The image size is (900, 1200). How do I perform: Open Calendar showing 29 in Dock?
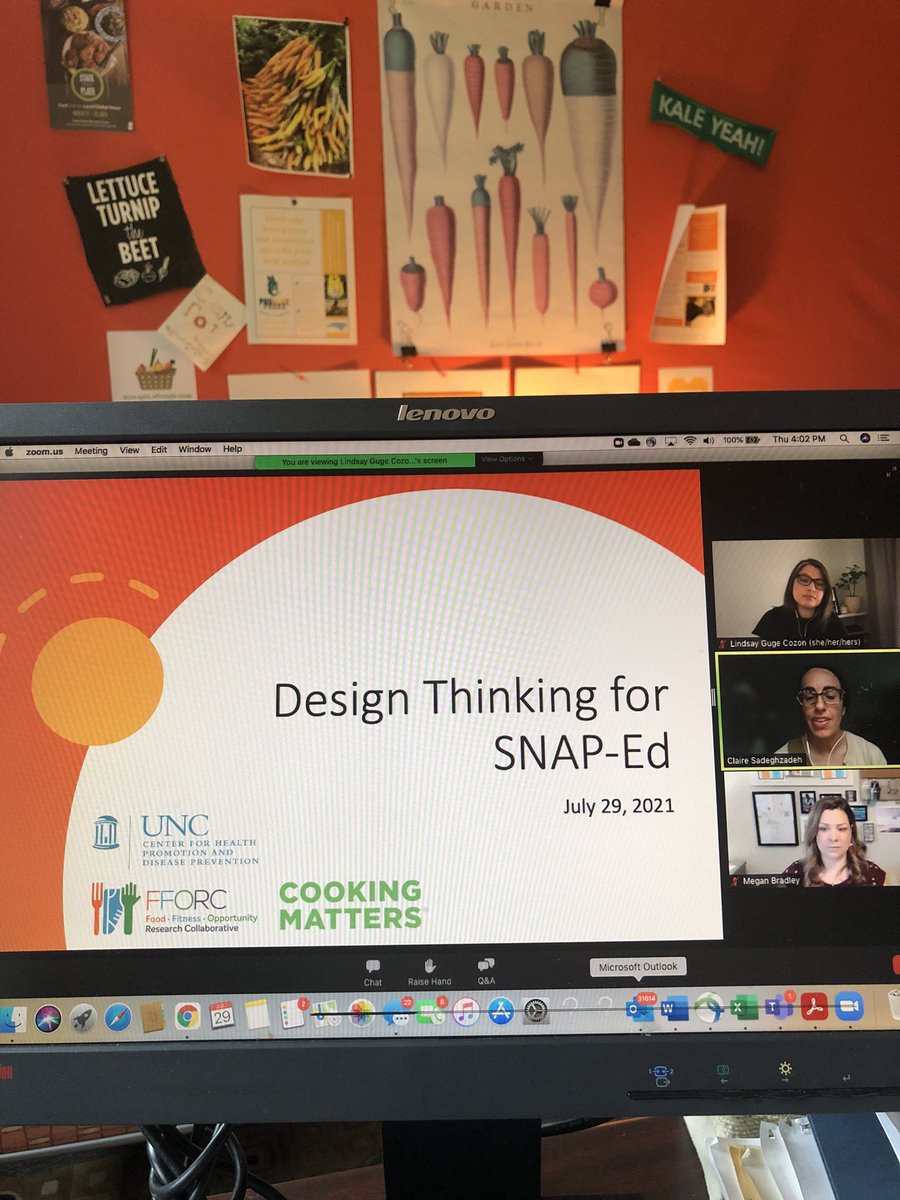(222, 1015)
